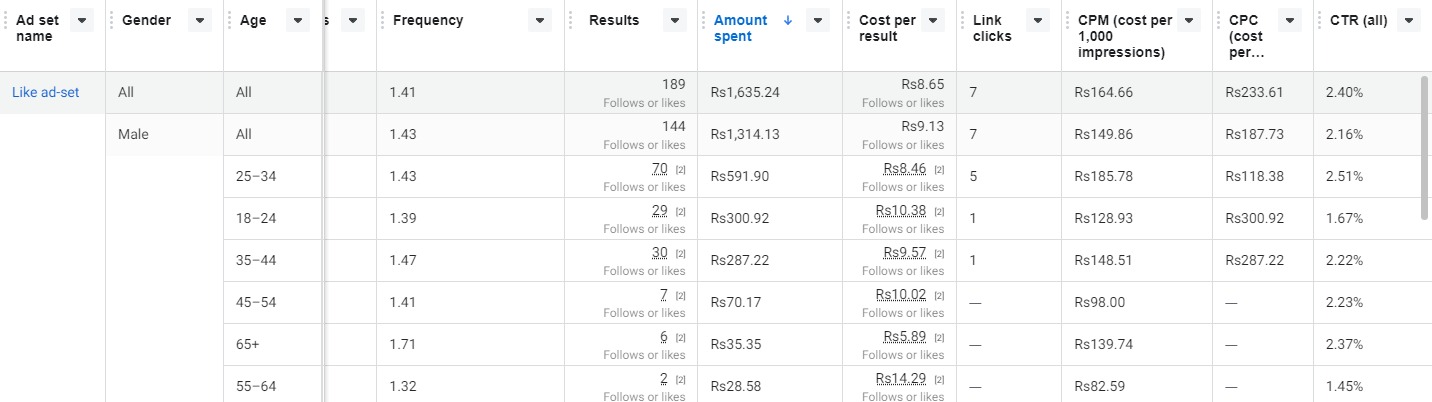This screenshot has height=402, width=1432.
Task: Open the CPM column dropdown arrow
Action: coord(1188,21)
